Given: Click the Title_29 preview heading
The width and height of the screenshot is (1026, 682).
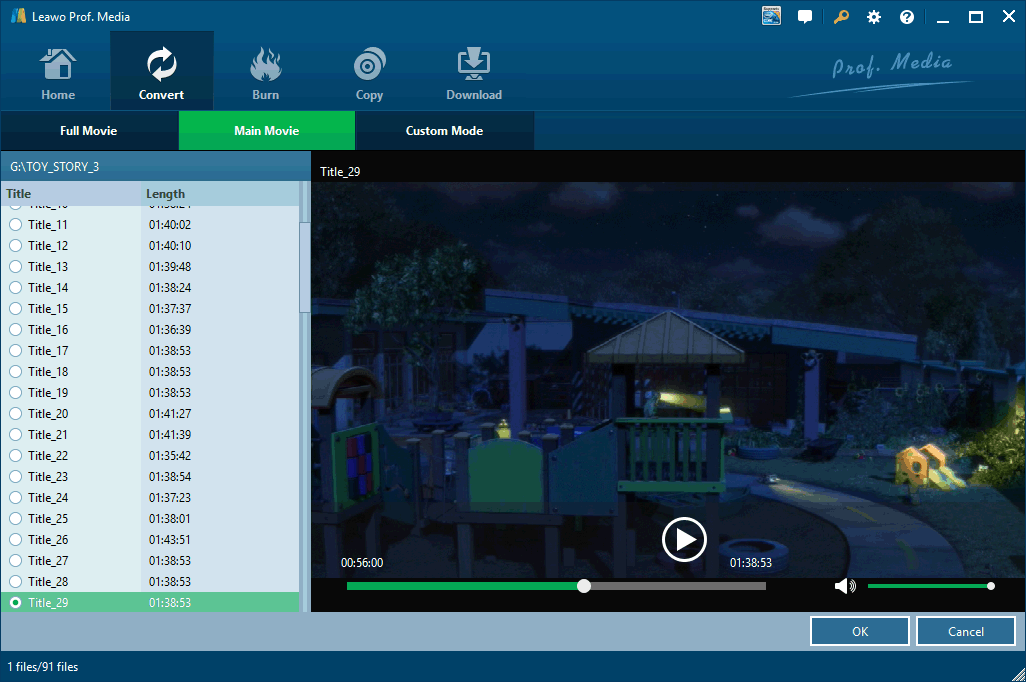Looking at the screenshot, I should 340,171.
